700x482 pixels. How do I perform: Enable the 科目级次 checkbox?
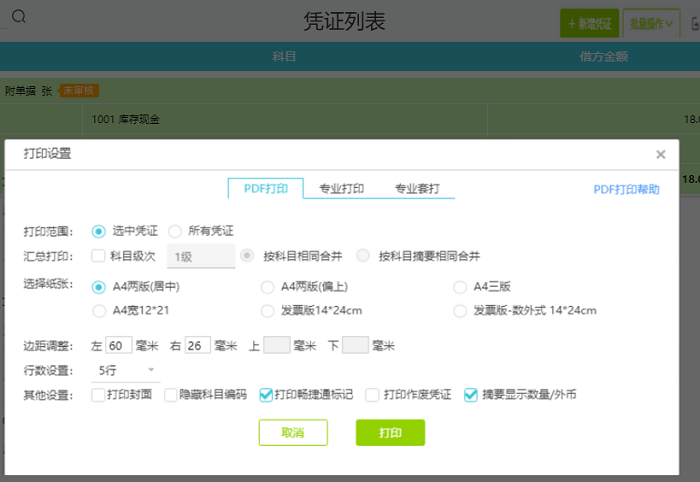click(98, 255)
